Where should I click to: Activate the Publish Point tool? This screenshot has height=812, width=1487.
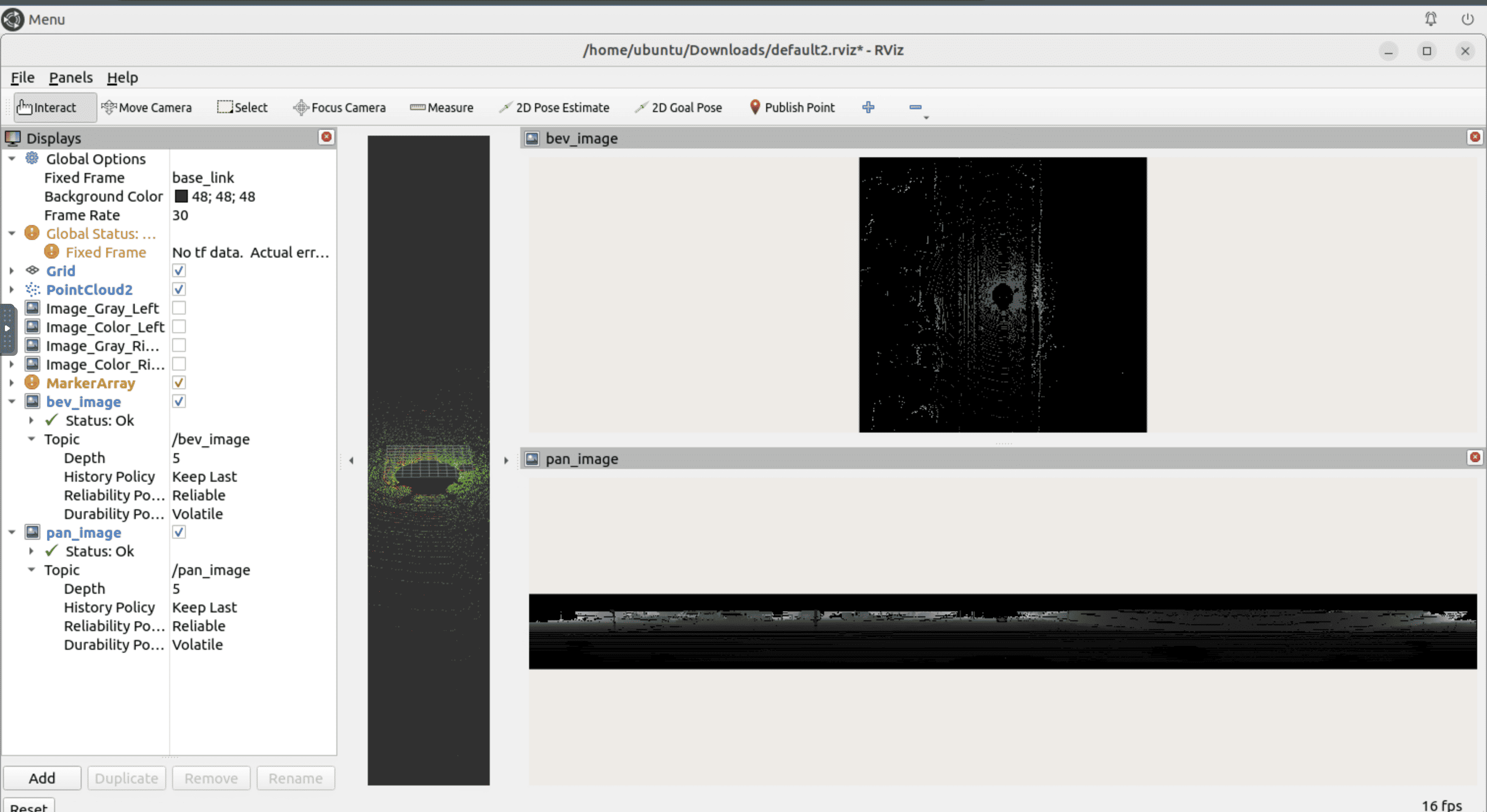tap(792, 107)
